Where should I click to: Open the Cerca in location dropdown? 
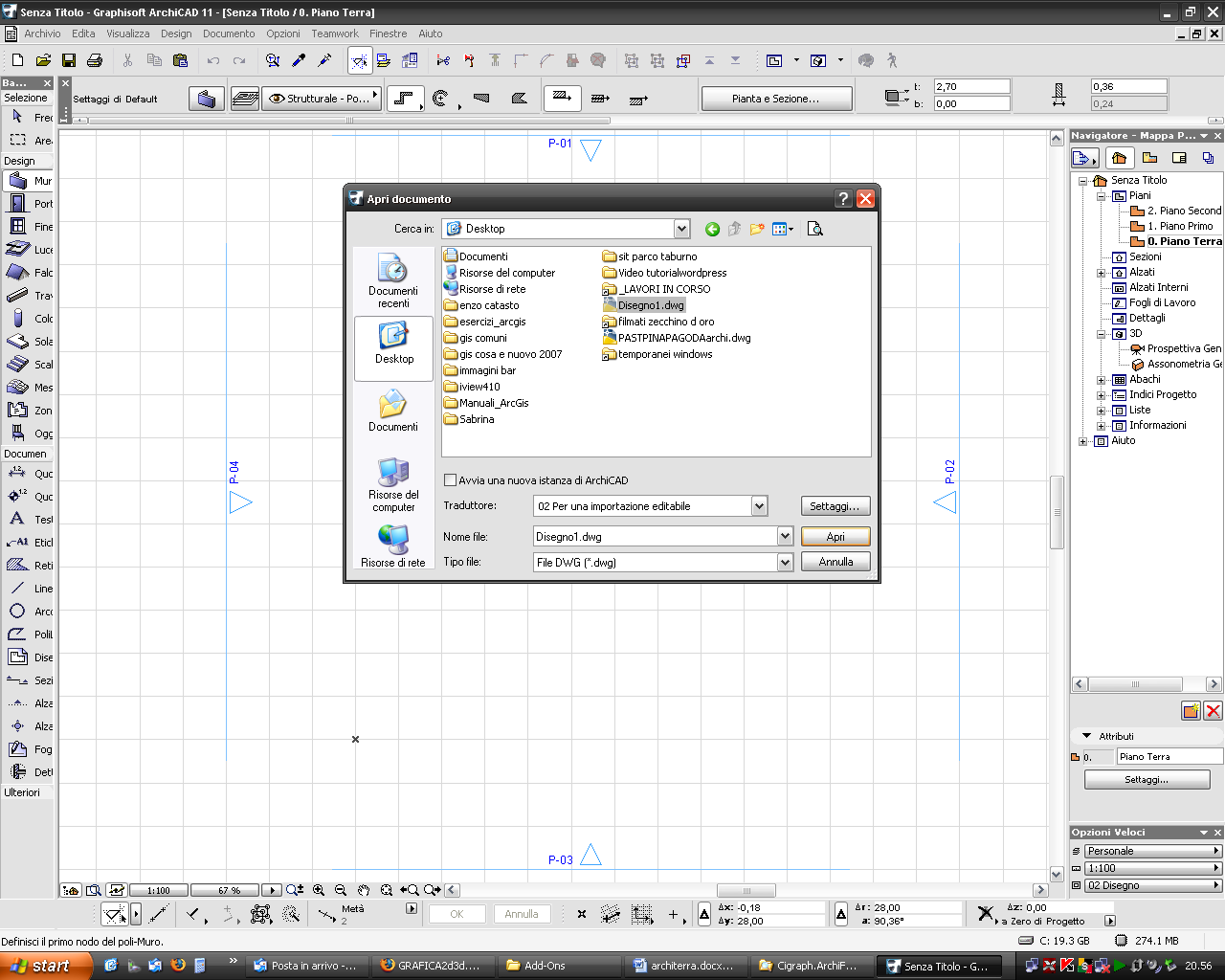click(x=681, y=229)
